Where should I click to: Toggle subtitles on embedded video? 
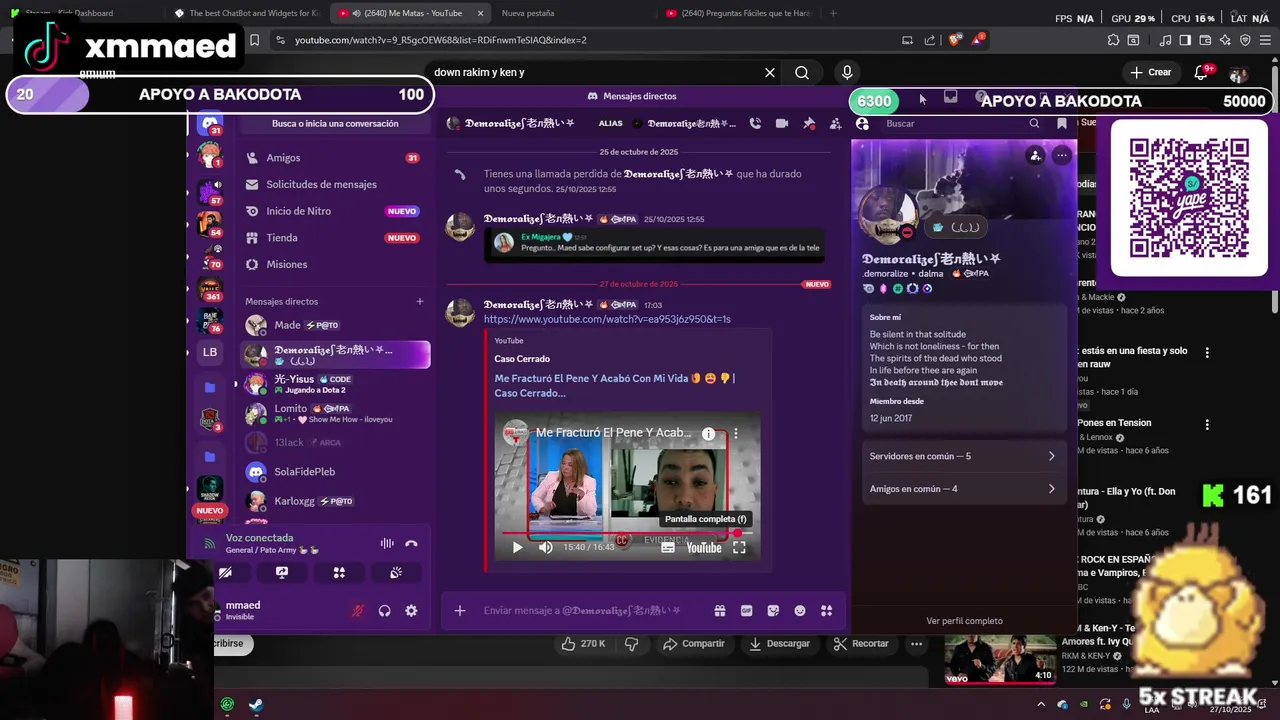click(x=667, y=547)
